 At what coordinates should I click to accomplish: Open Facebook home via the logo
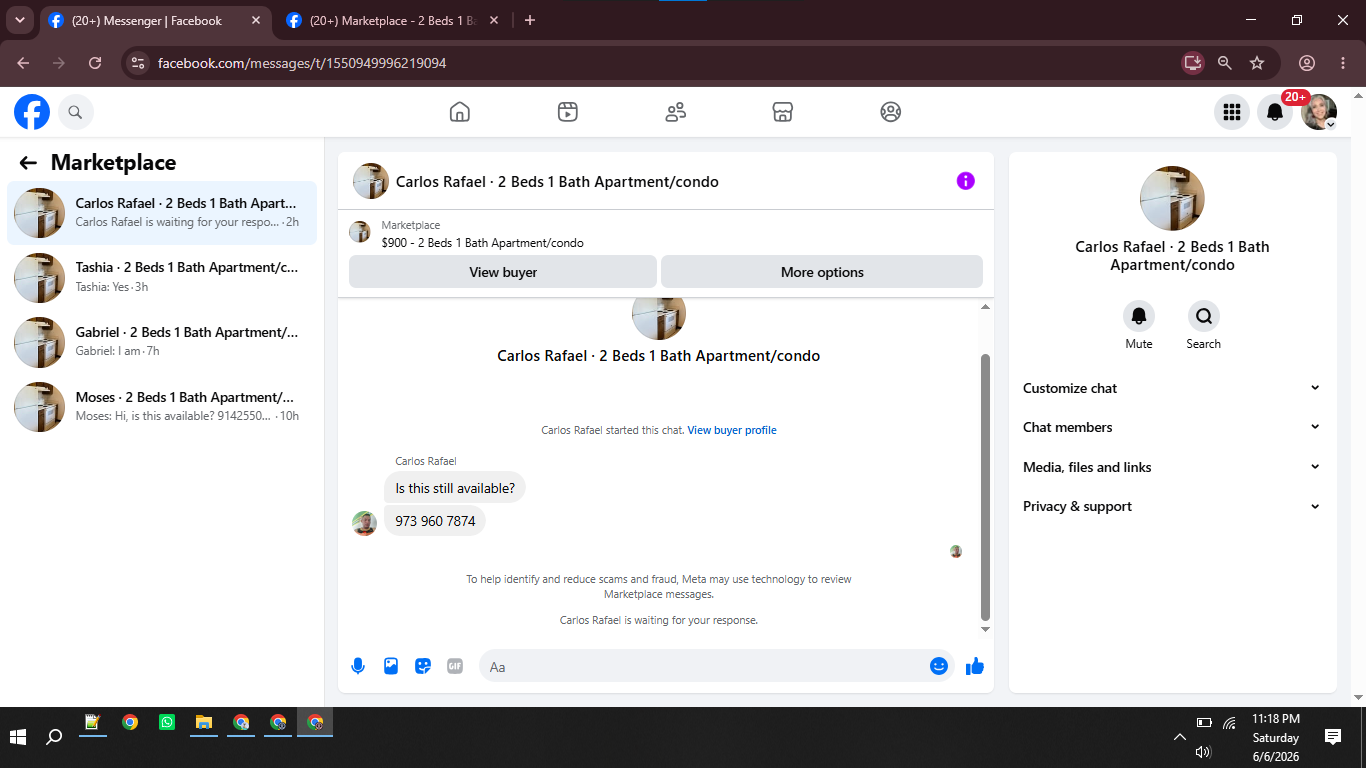coord(32,112)
